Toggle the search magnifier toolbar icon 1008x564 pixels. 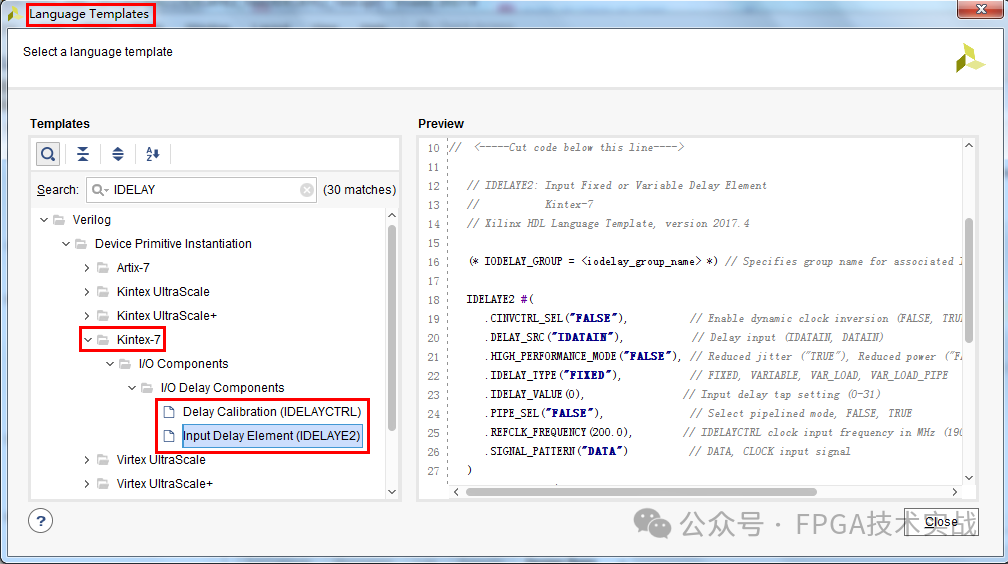point(48,154)
